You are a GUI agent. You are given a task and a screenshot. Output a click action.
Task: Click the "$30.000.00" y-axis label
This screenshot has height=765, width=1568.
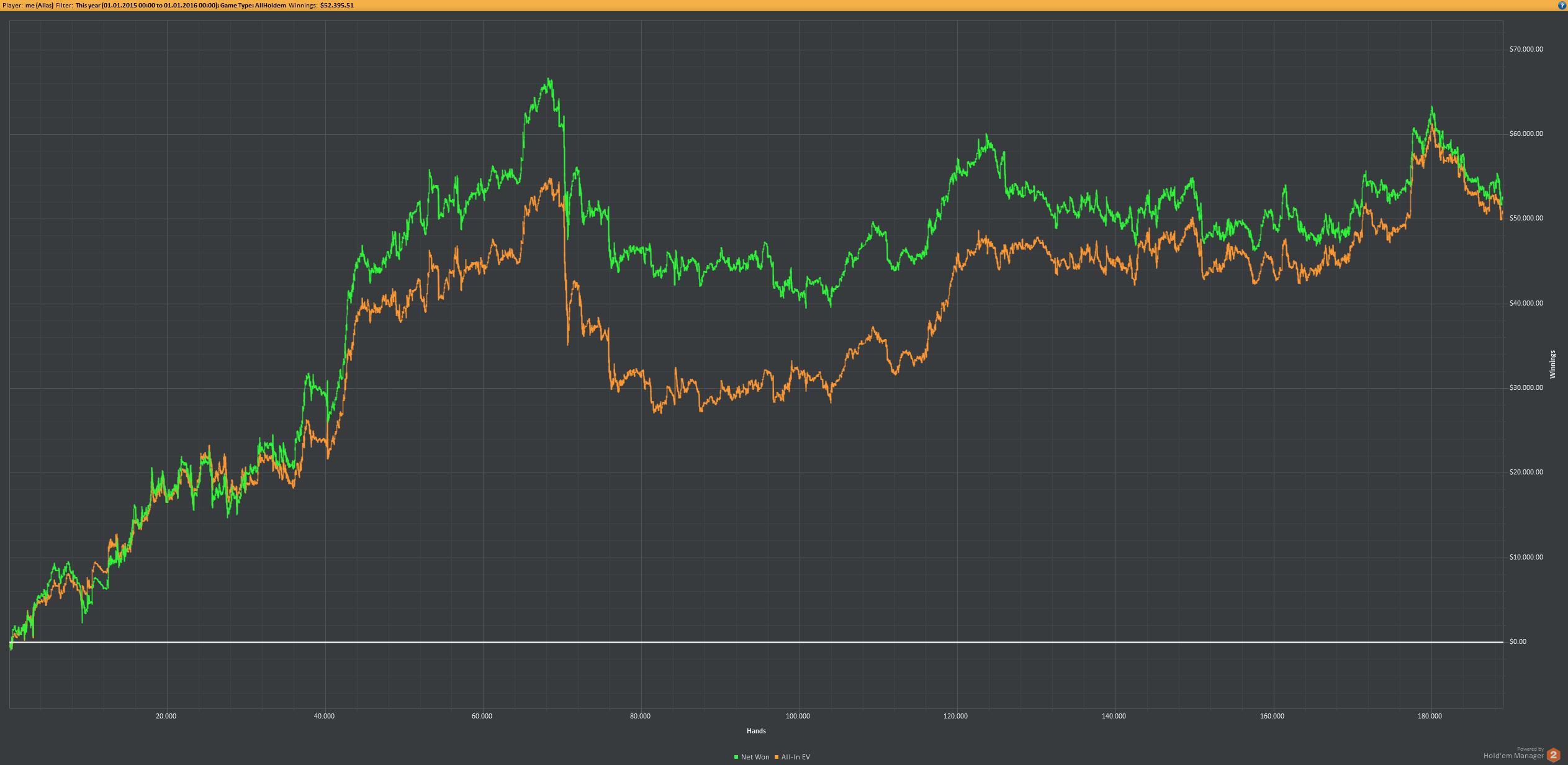(x=1526, y=387)
